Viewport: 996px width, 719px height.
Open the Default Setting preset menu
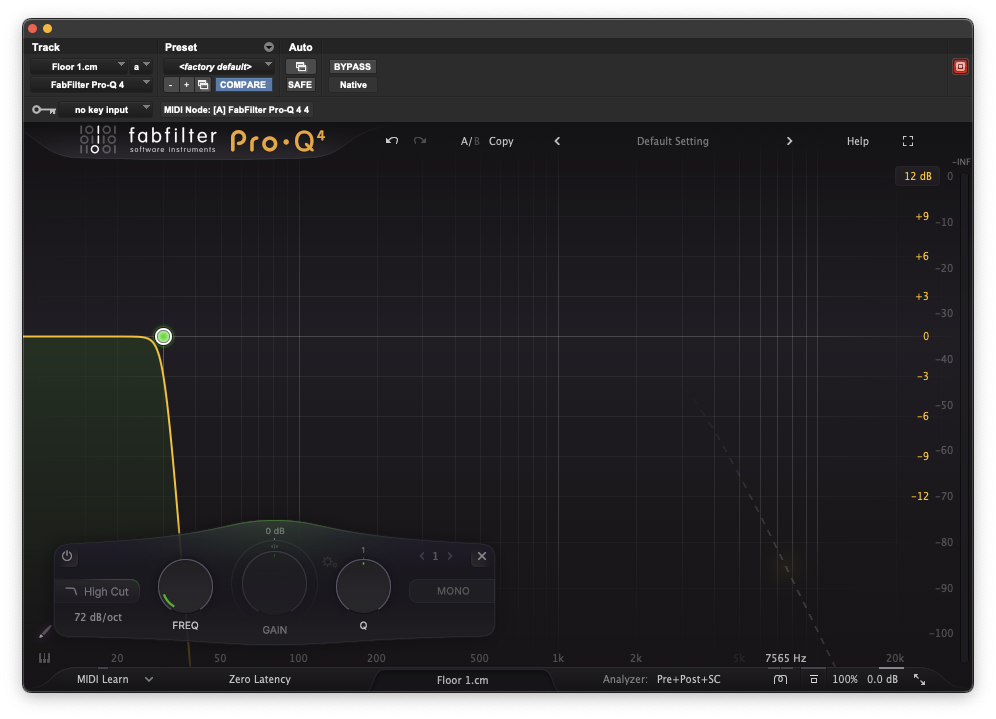pos(673,141)
